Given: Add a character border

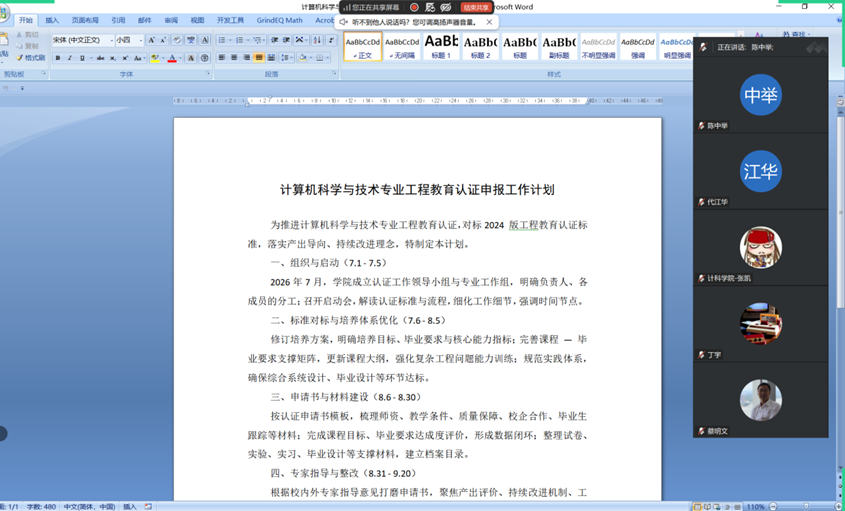Looking at the screenshot, I should tap(205, 40).
